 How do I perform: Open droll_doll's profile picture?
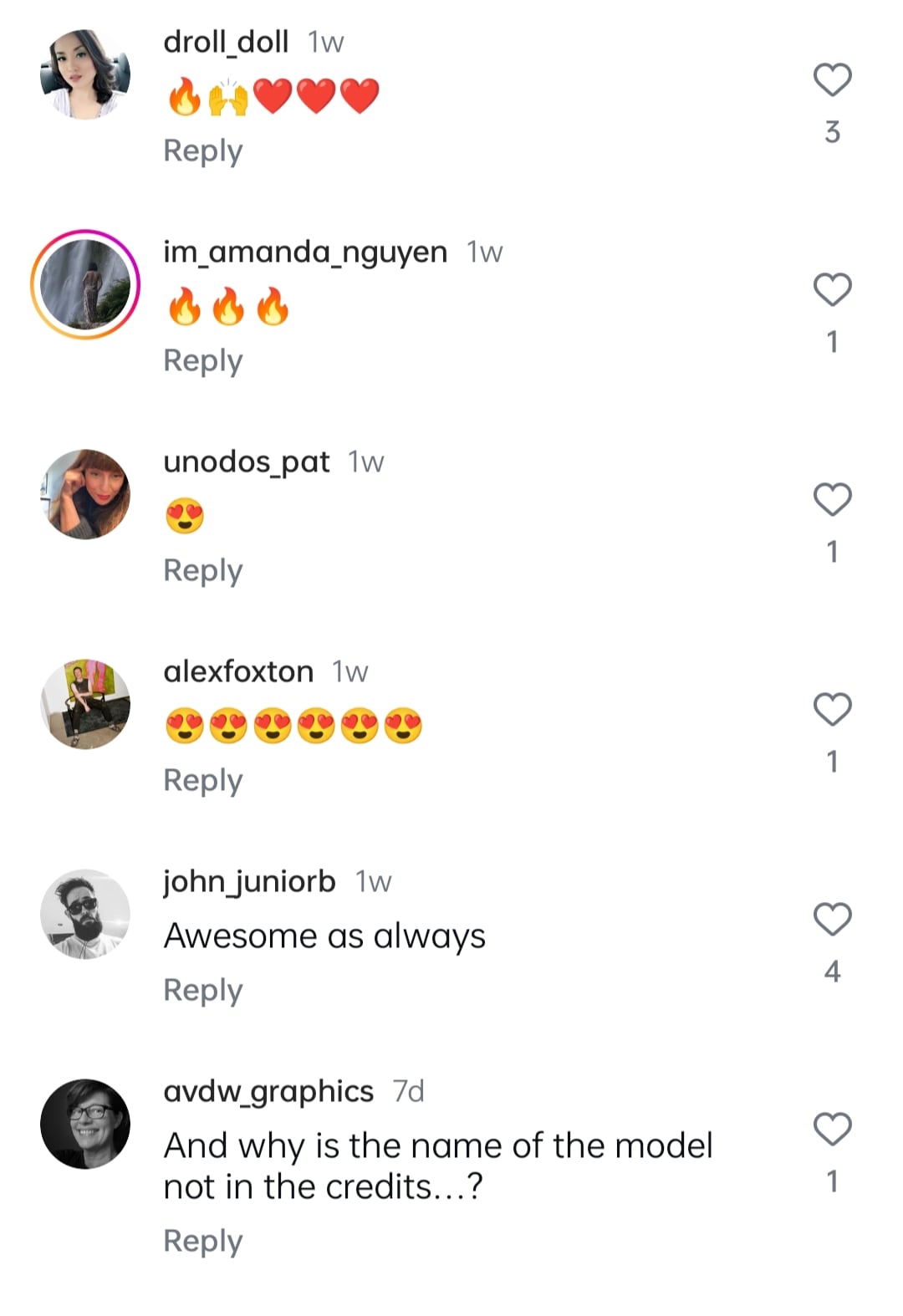[85, 74]
